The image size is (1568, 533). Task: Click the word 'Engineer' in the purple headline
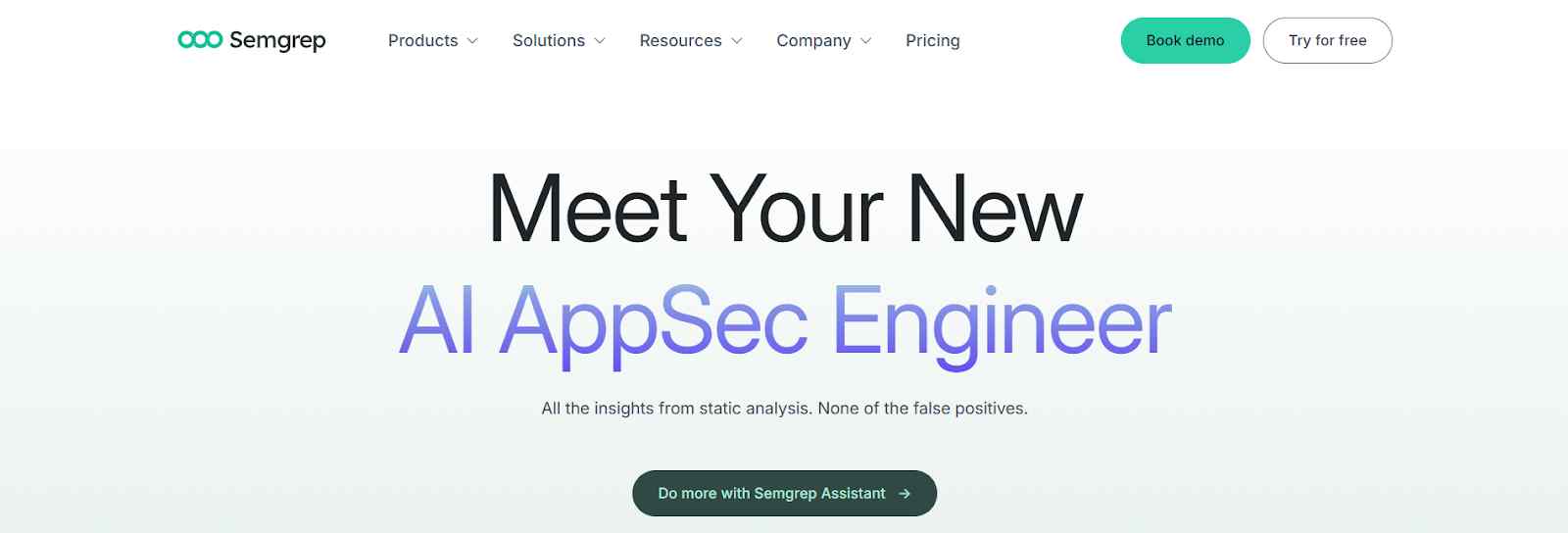pyautogui.click(x=1001, y=321)
